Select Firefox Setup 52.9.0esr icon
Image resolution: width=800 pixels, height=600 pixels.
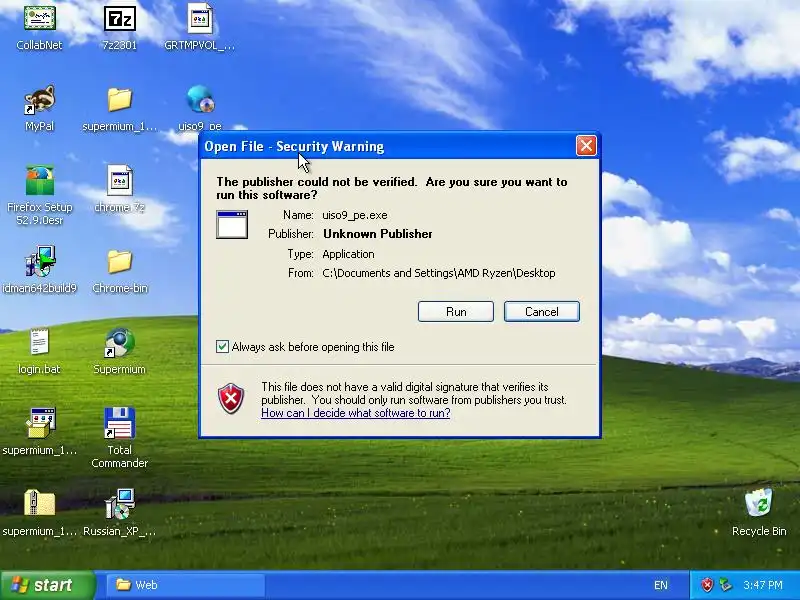point(39,181)
